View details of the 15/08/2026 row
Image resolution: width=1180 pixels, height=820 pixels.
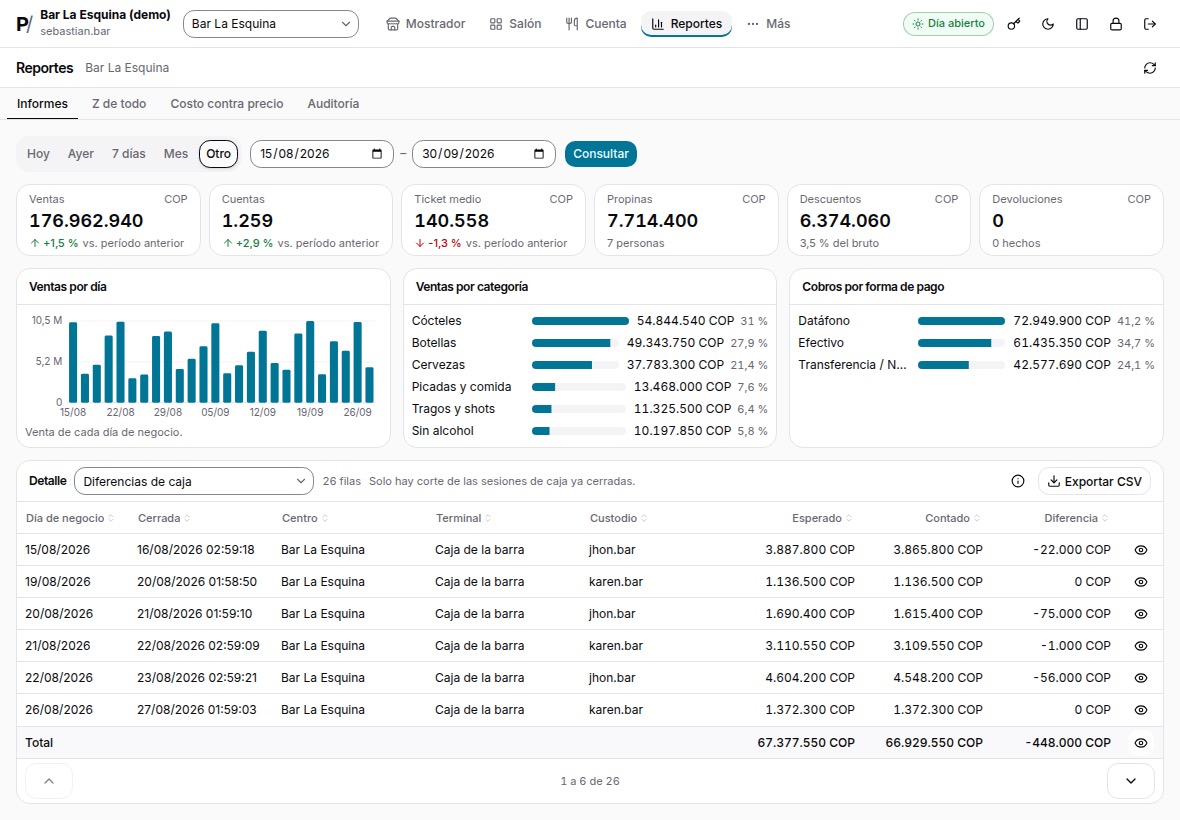(1141, 550)
